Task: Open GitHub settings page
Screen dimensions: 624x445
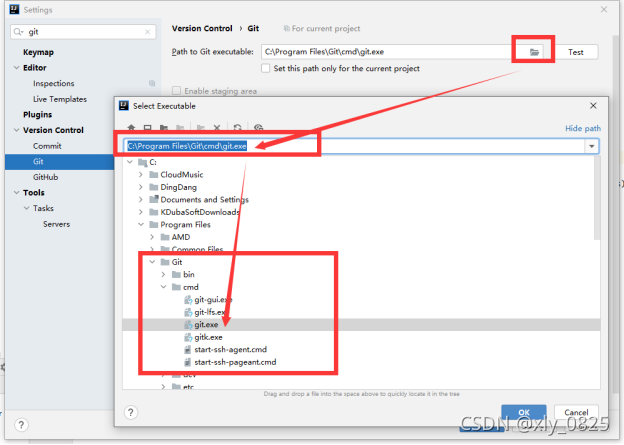Action: [45, 177]
